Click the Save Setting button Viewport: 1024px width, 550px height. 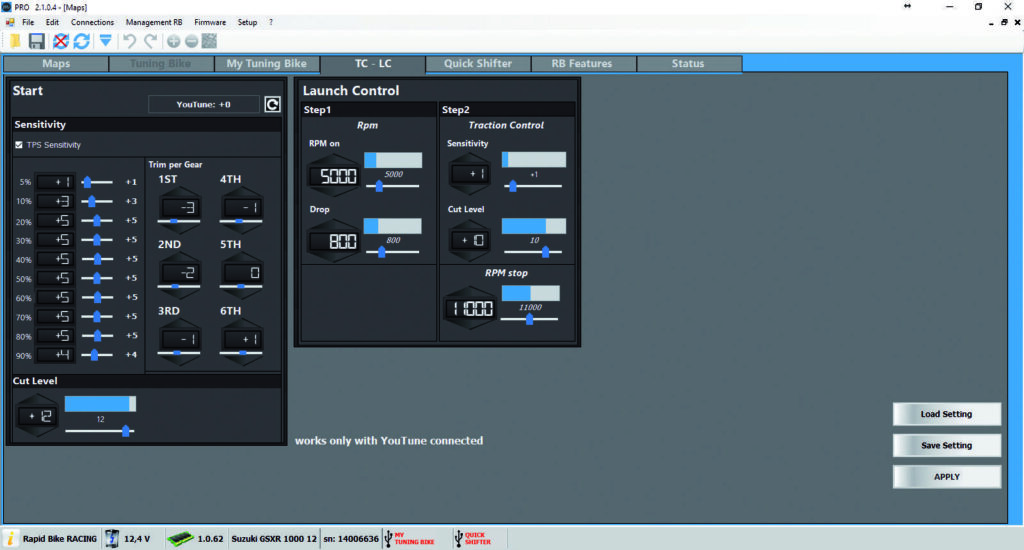(946, 445)
